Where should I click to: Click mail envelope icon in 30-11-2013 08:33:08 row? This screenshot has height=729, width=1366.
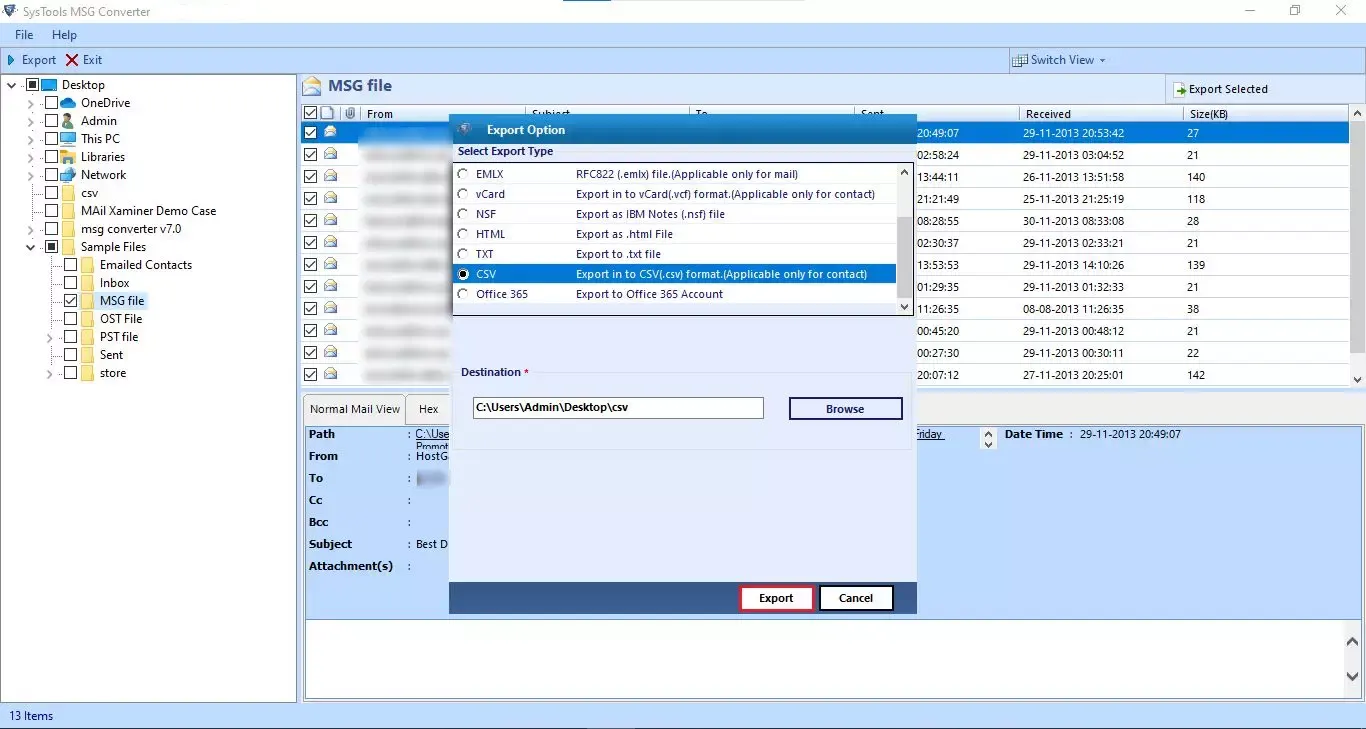tap(330, 220)
